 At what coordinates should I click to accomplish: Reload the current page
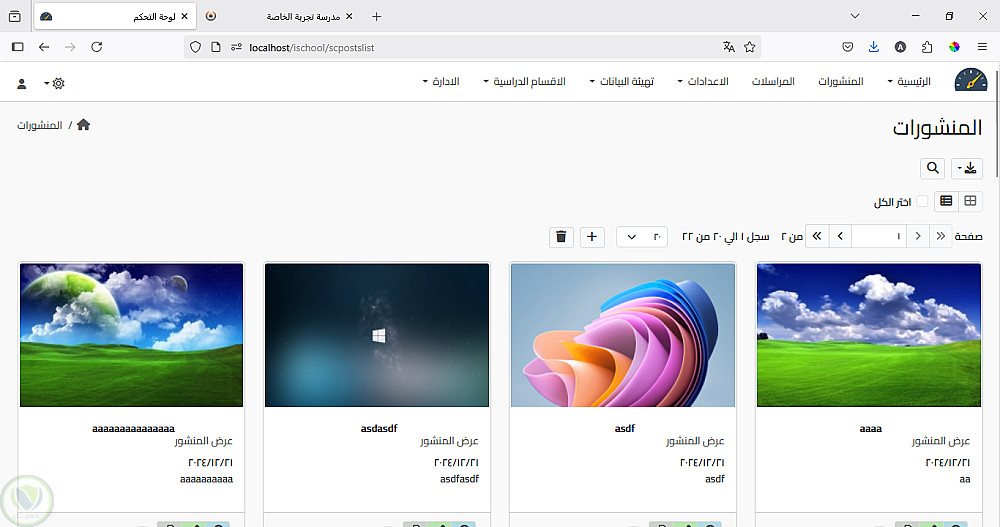click(97, 47)
